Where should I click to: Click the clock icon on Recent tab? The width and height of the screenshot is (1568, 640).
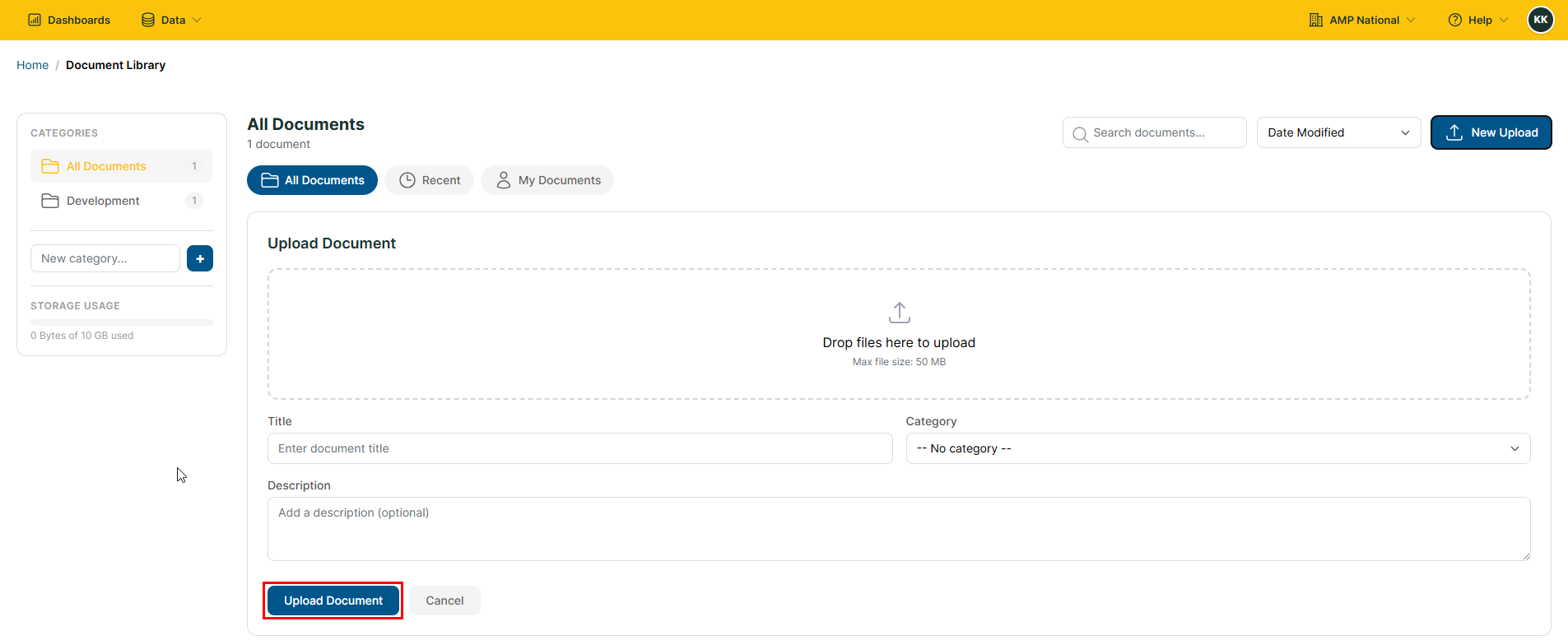tap(407, 180)
